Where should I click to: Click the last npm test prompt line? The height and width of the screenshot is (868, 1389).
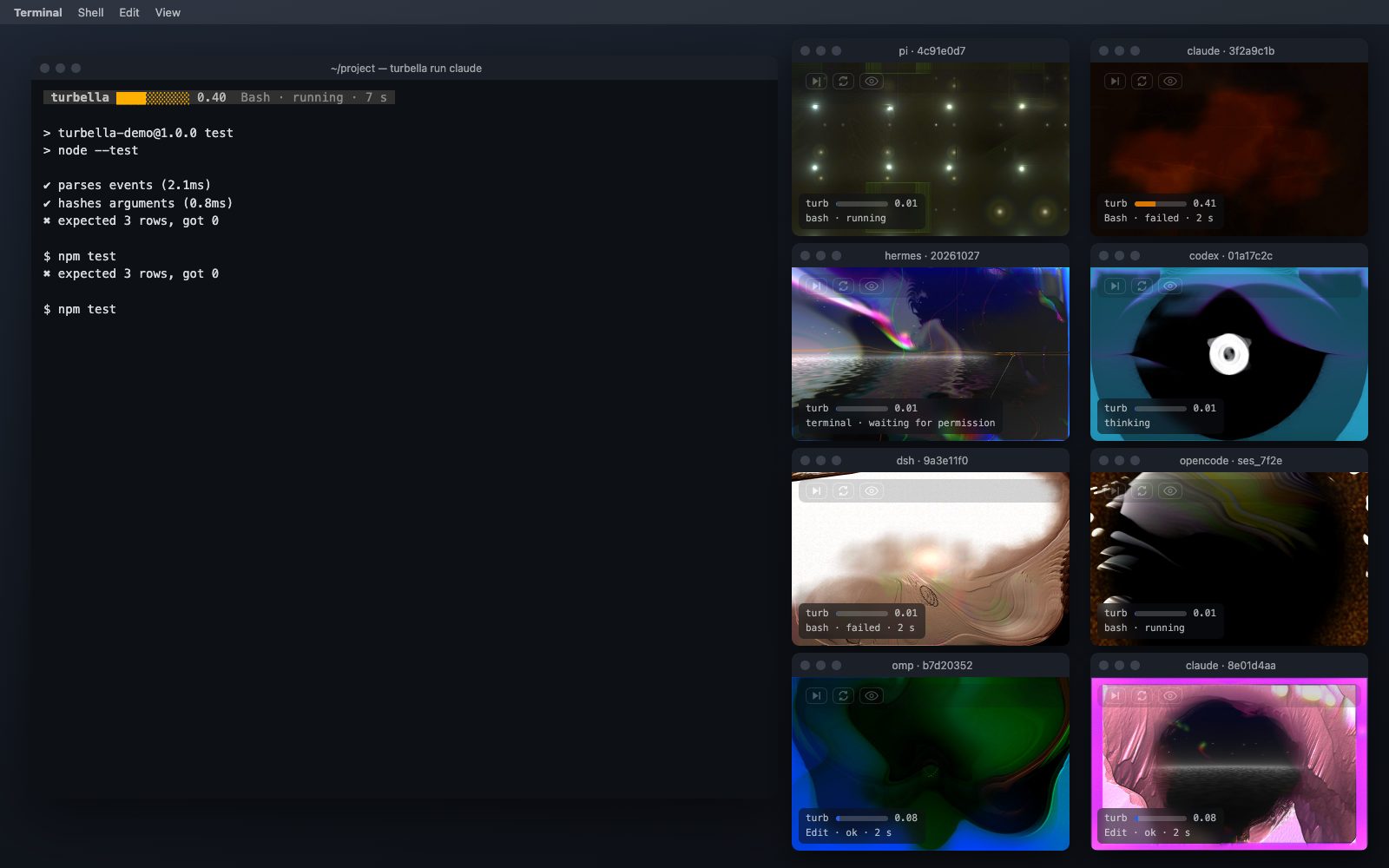click(80, 310)
